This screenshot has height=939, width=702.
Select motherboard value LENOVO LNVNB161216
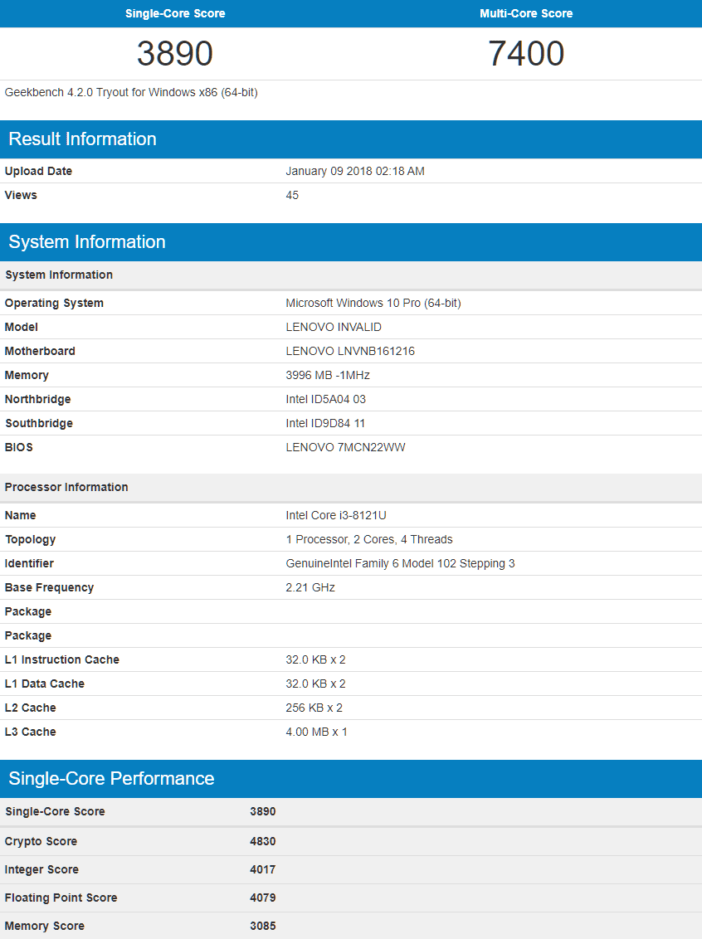[x=350, y=351]
